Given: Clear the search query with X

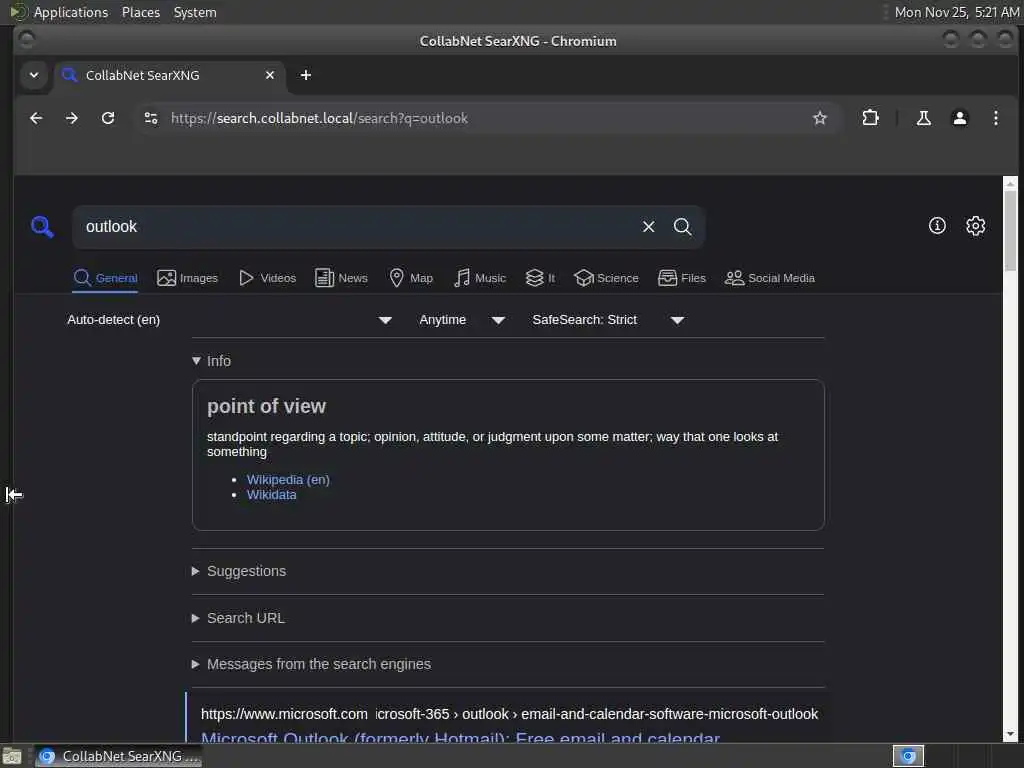Looking at the screenshot, I should (x=648, y=227).
